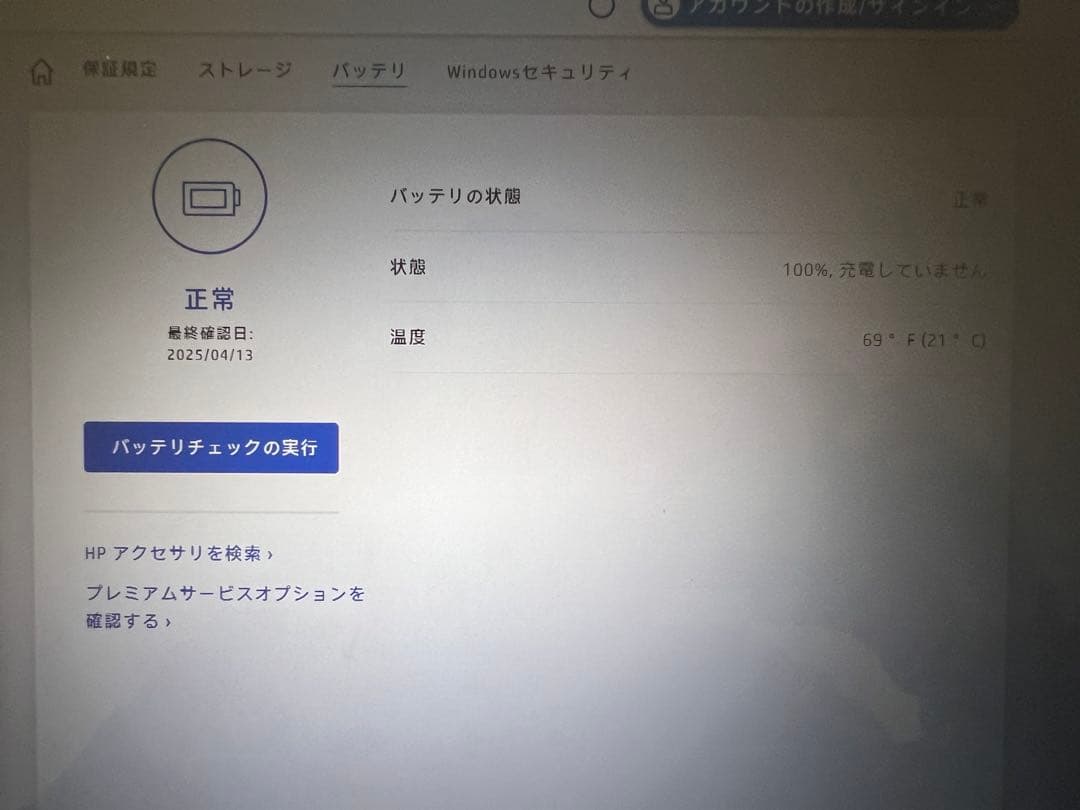The height and width of the screenshot is (810, 1080).
Task: Click the circular battery icon above 正常
Action: tap(209, 196)
